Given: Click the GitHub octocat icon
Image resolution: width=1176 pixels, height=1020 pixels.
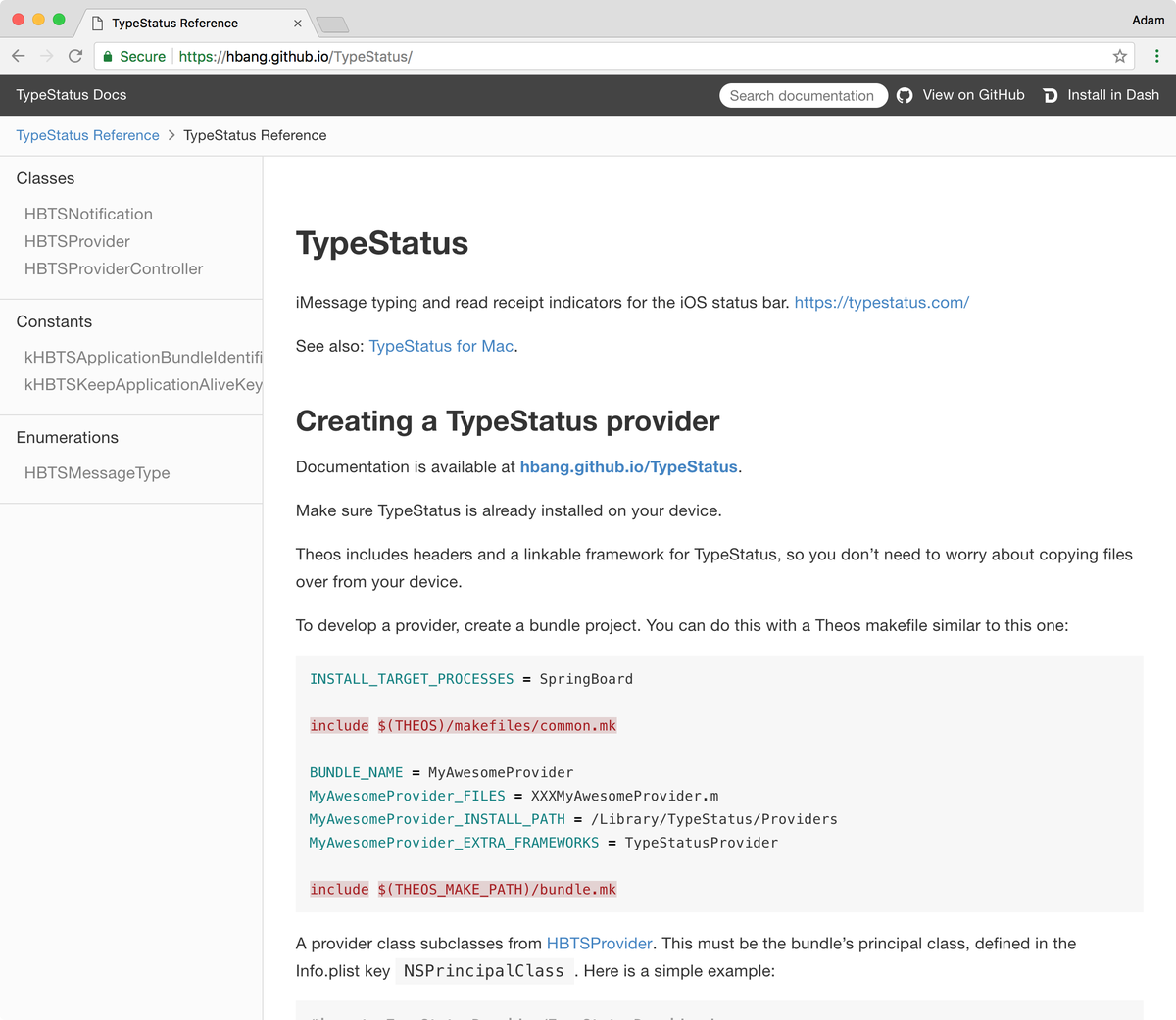Looking at the screenshot, I should click(905, 95).
